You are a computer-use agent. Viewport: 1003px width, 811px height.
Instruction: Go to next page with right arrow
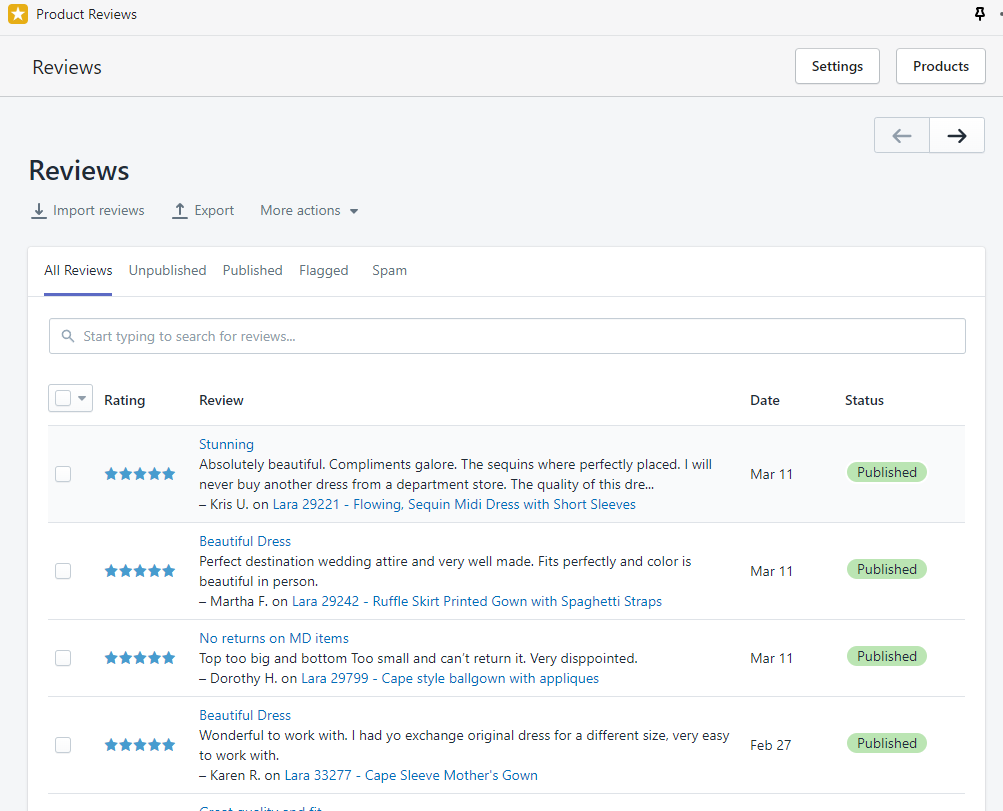tap(957, 136)
